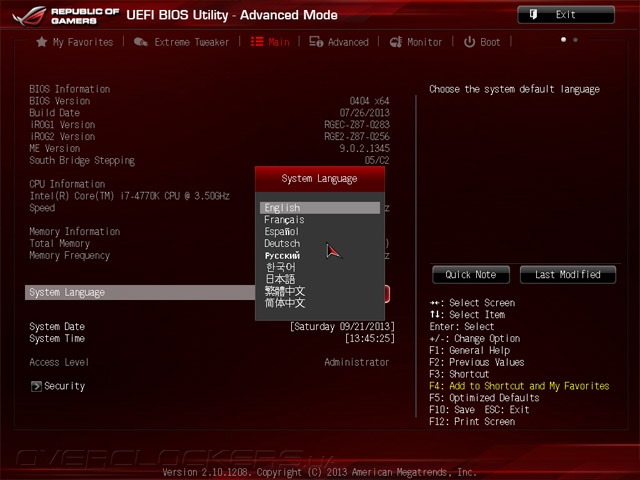Select the Main tab label
Viewport: 640px width, 480px height.
tap(279, 42)
